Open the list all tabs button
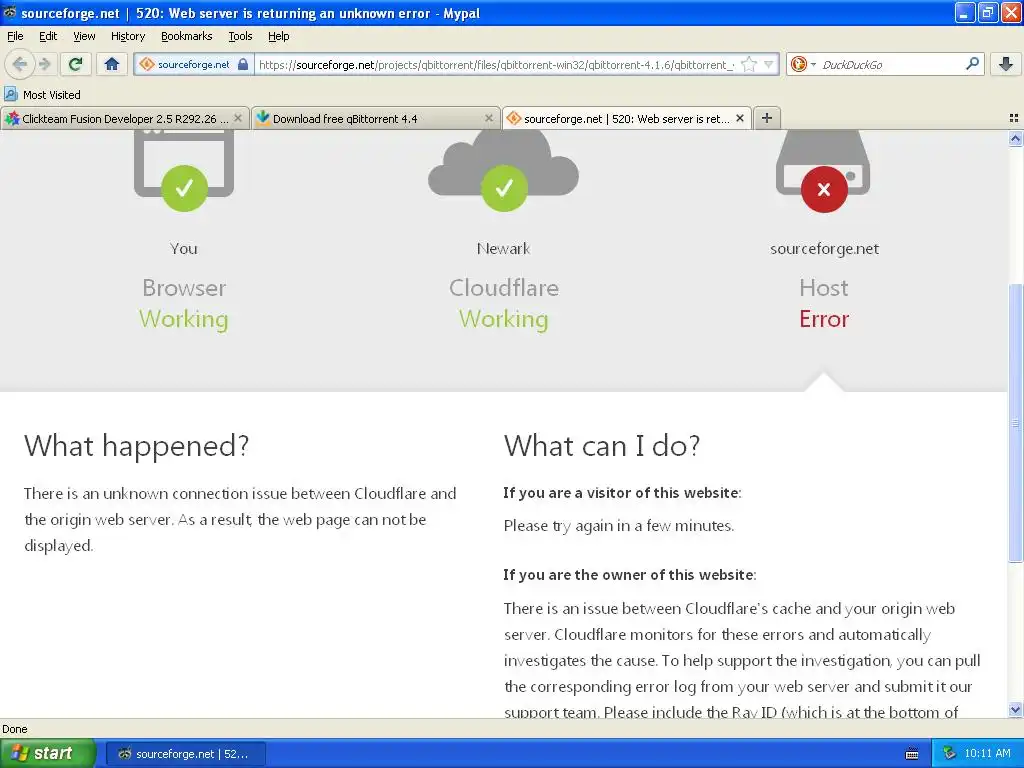Viewport: 1024px width, 768px height. [x=1014, y=118]
